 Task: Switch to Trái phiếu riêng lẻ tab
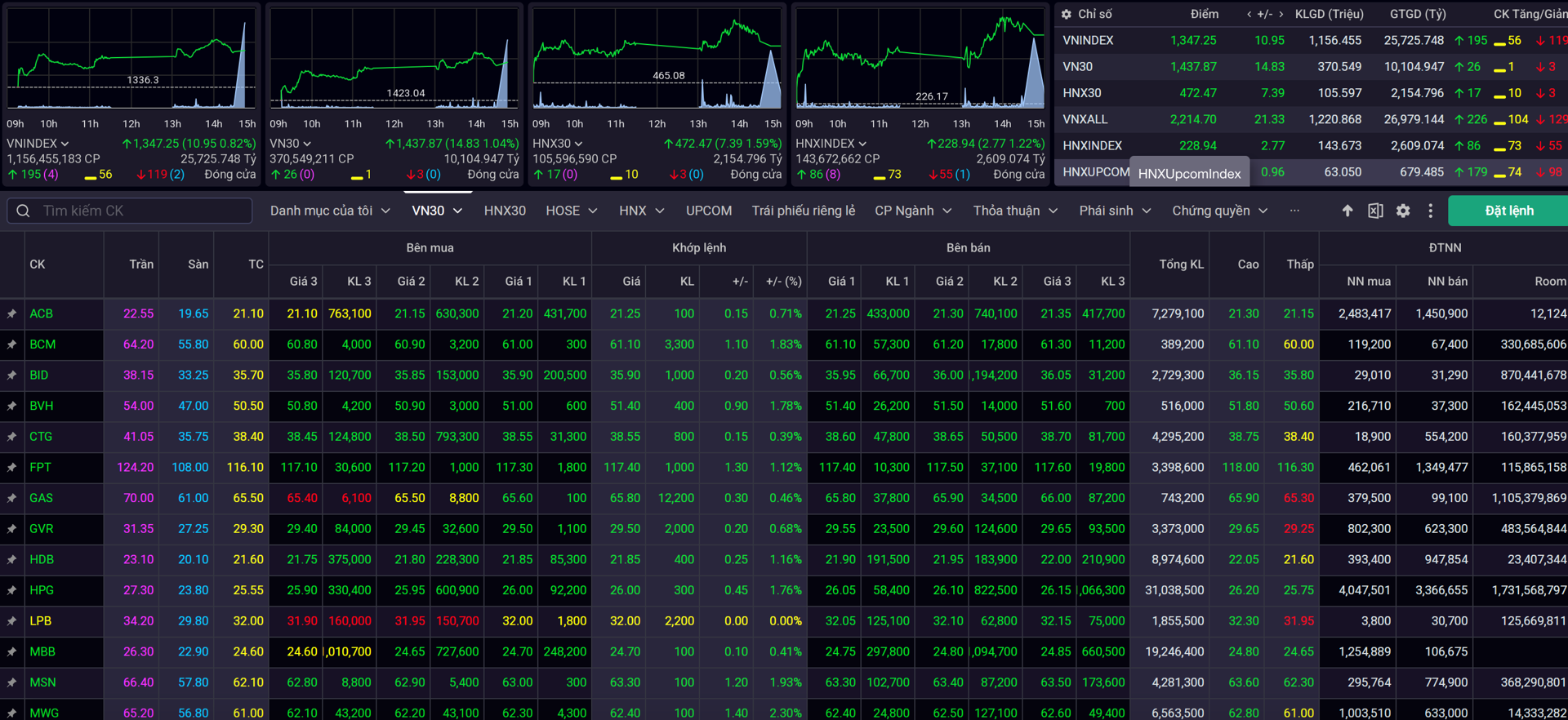pyautogui.click(x=804, y=211)
